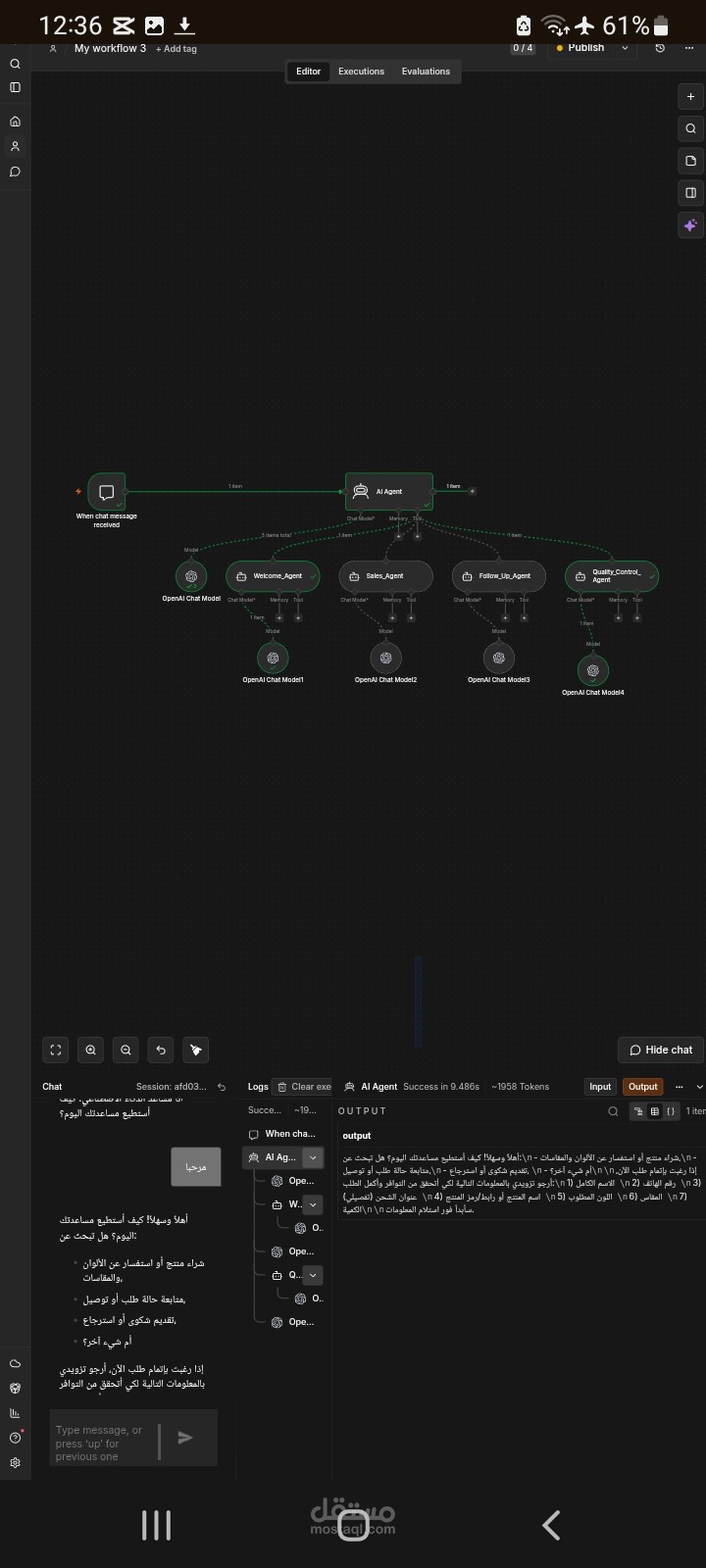Switch to the Evaluations tab

click(426, 72)
